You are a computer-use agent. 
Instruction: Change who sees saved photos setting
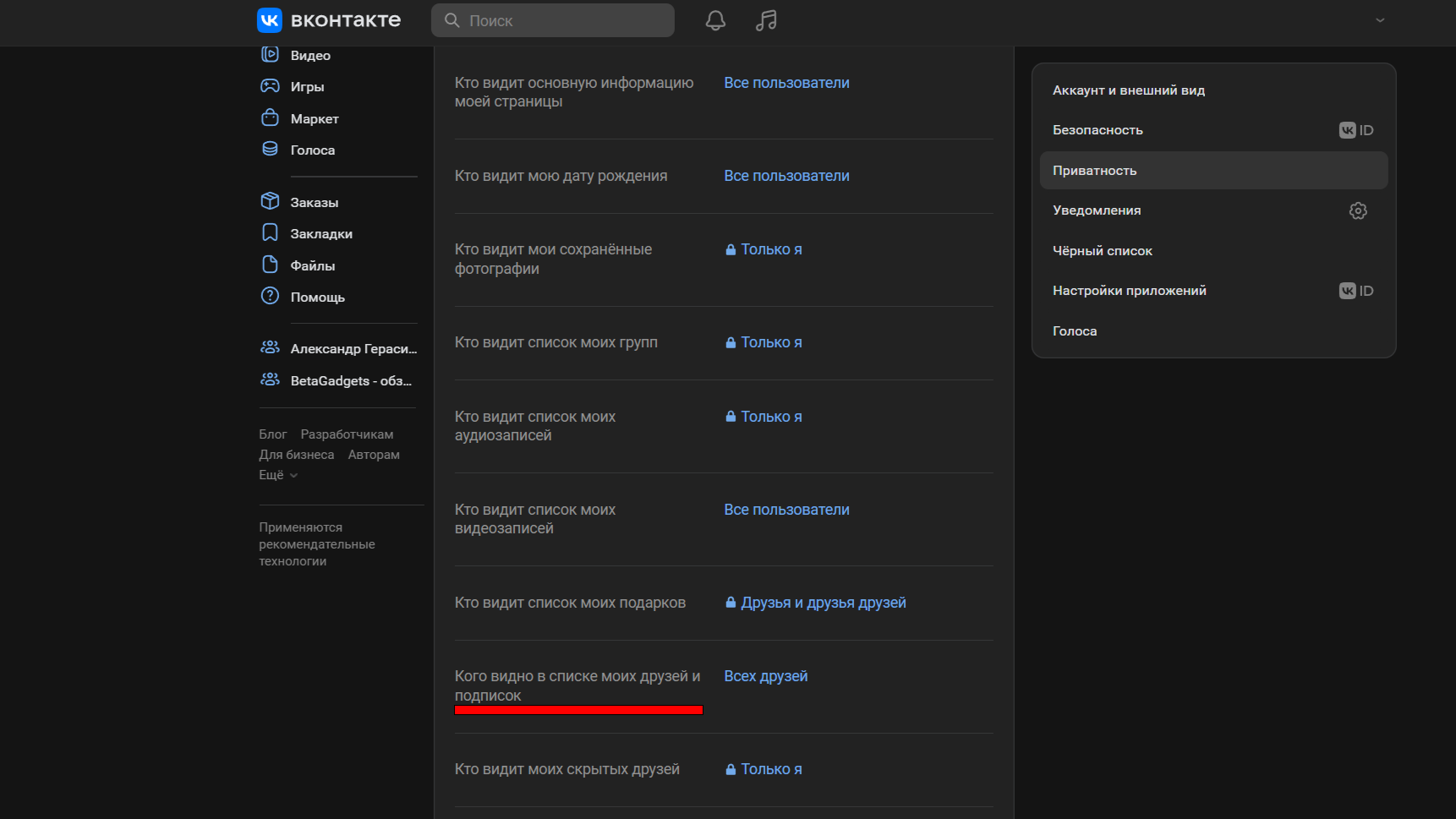(x=770, y=249)
